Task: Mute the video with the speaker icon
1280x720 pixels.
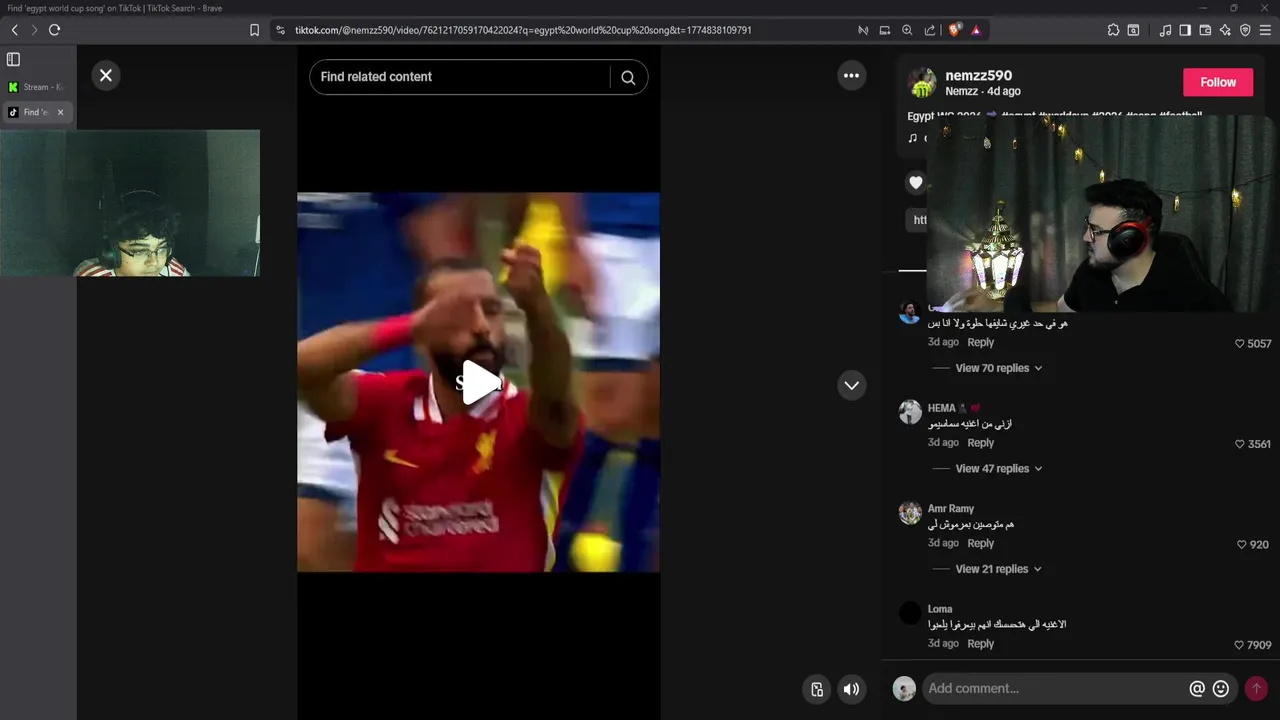Action: [851, 688]
